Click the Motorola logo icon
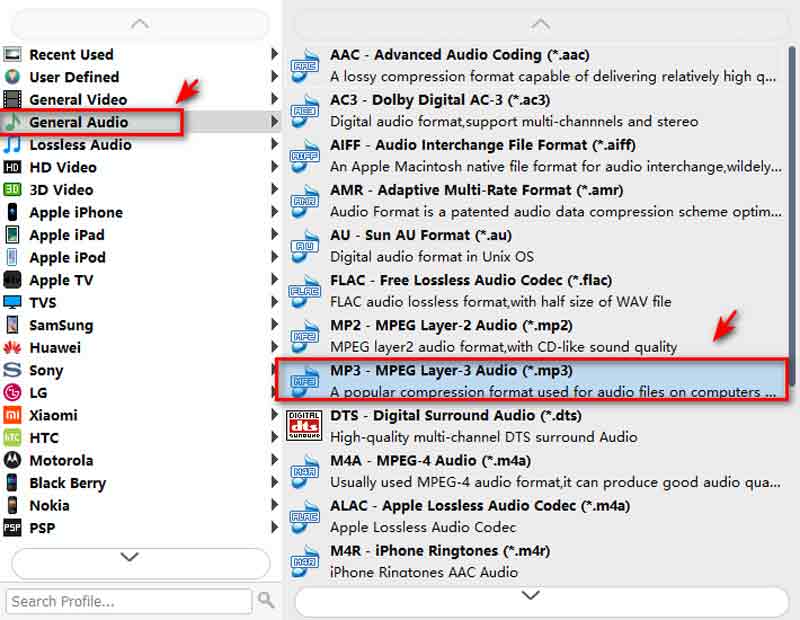The height and width of the screenshot is (620, 800). [x=12, y=460]
